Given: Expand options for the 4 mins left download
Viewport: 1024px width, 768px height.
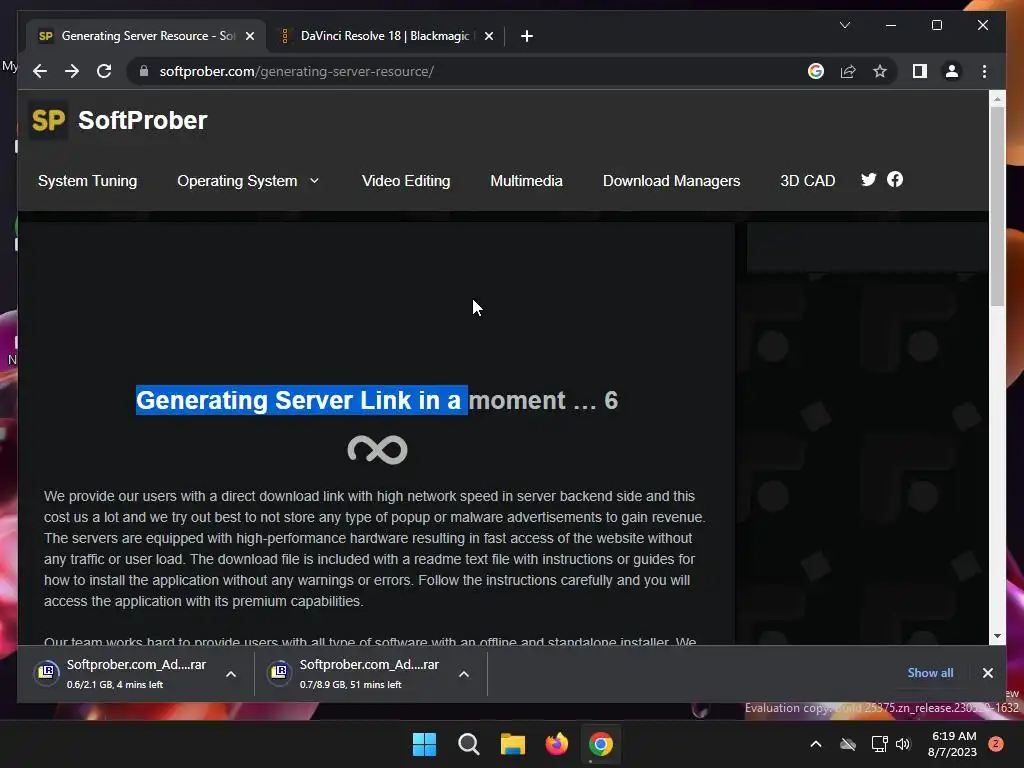Looking at the screenshot, I should coord(231,674).
